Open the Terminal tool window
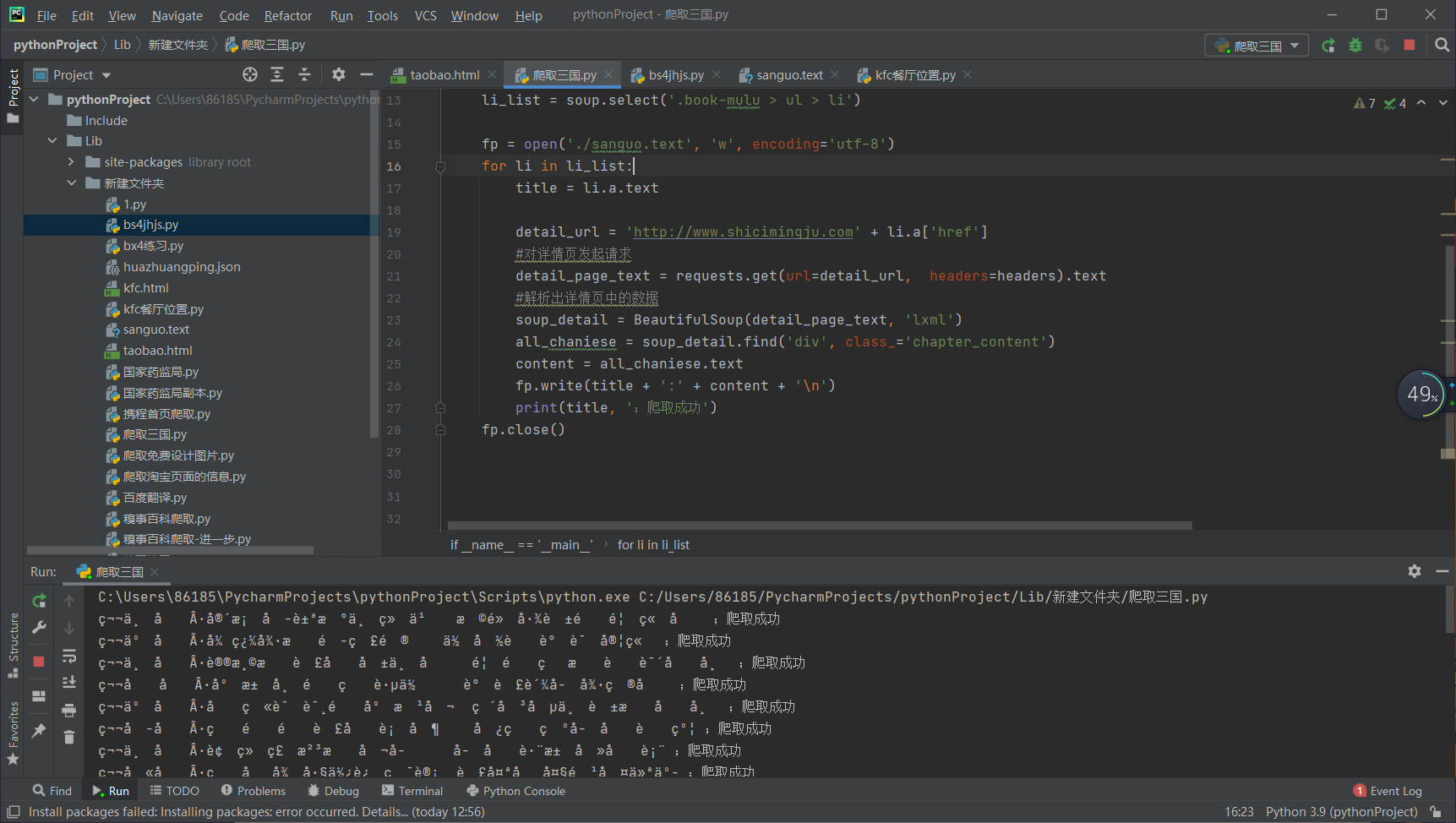Viewport: 1456px width, 823px height. (412, 791)
